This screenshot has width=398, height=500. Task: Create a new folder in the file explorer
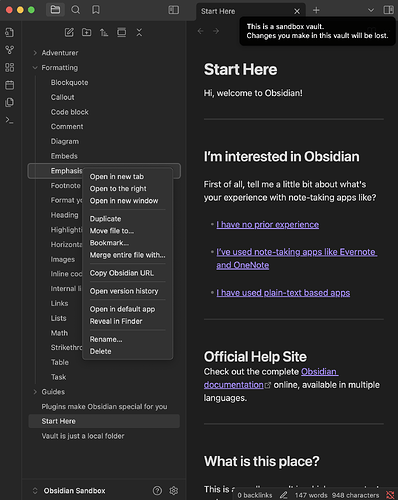87,32
